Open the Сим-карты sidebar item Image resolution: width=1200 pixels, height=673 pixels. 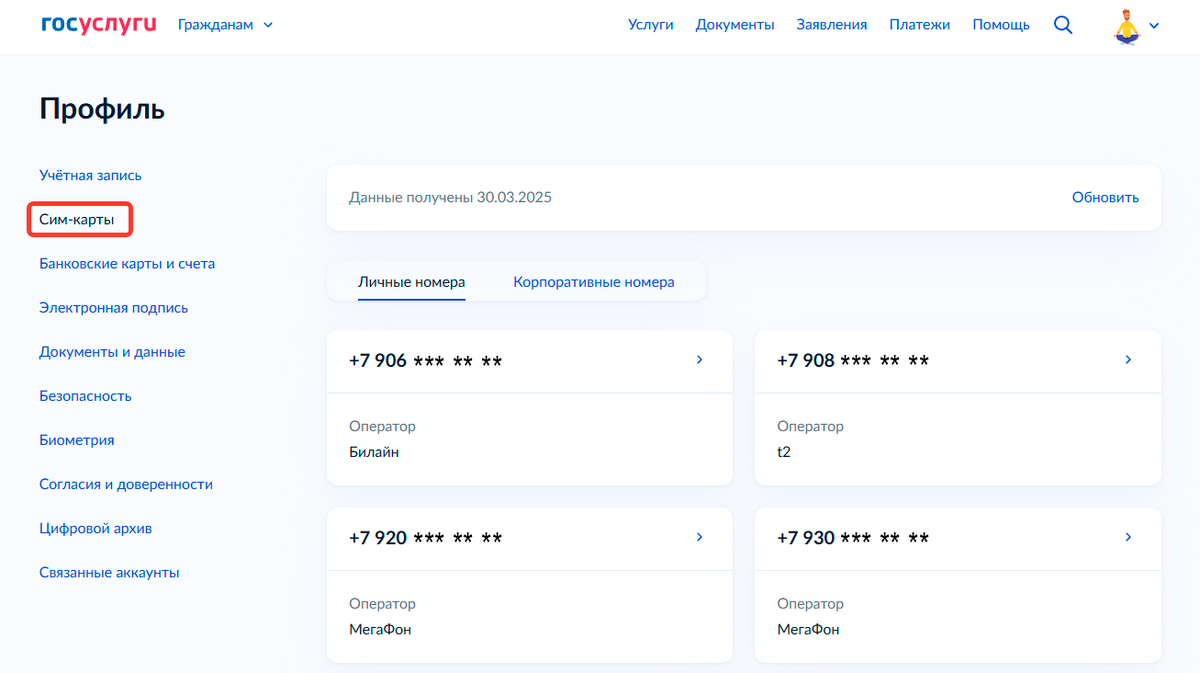(x=79, y=218)
